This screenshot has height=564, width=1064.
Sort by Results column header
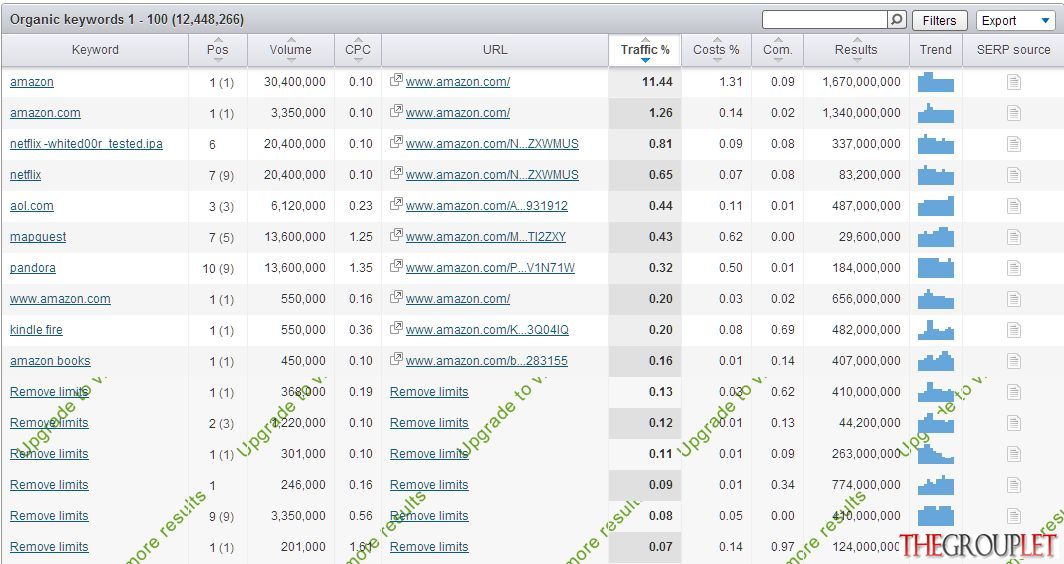[856, 50]
